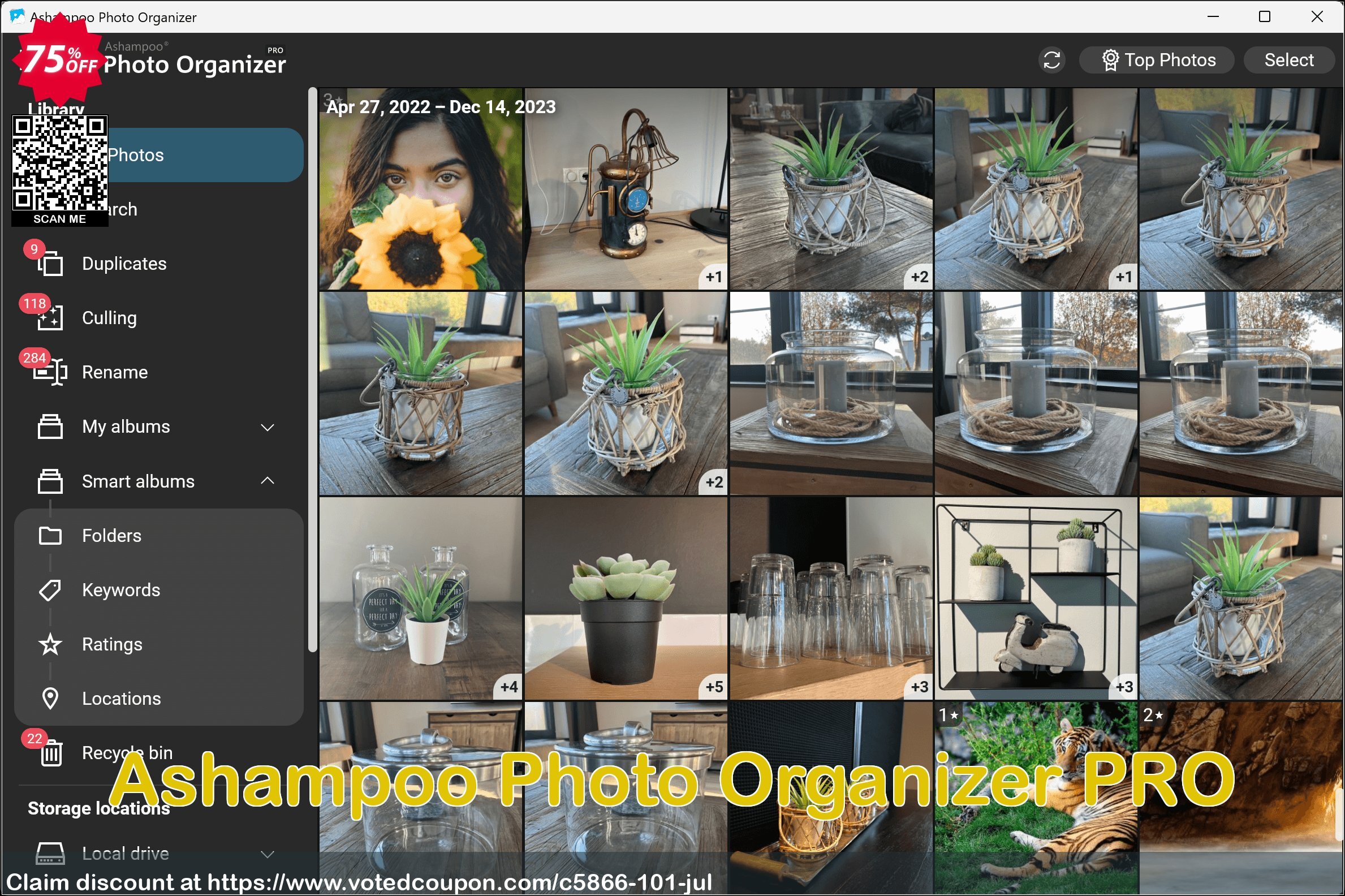Click the refresh library icon
This screenshot has height=896, width=1345.
[x=1051, y=60]
